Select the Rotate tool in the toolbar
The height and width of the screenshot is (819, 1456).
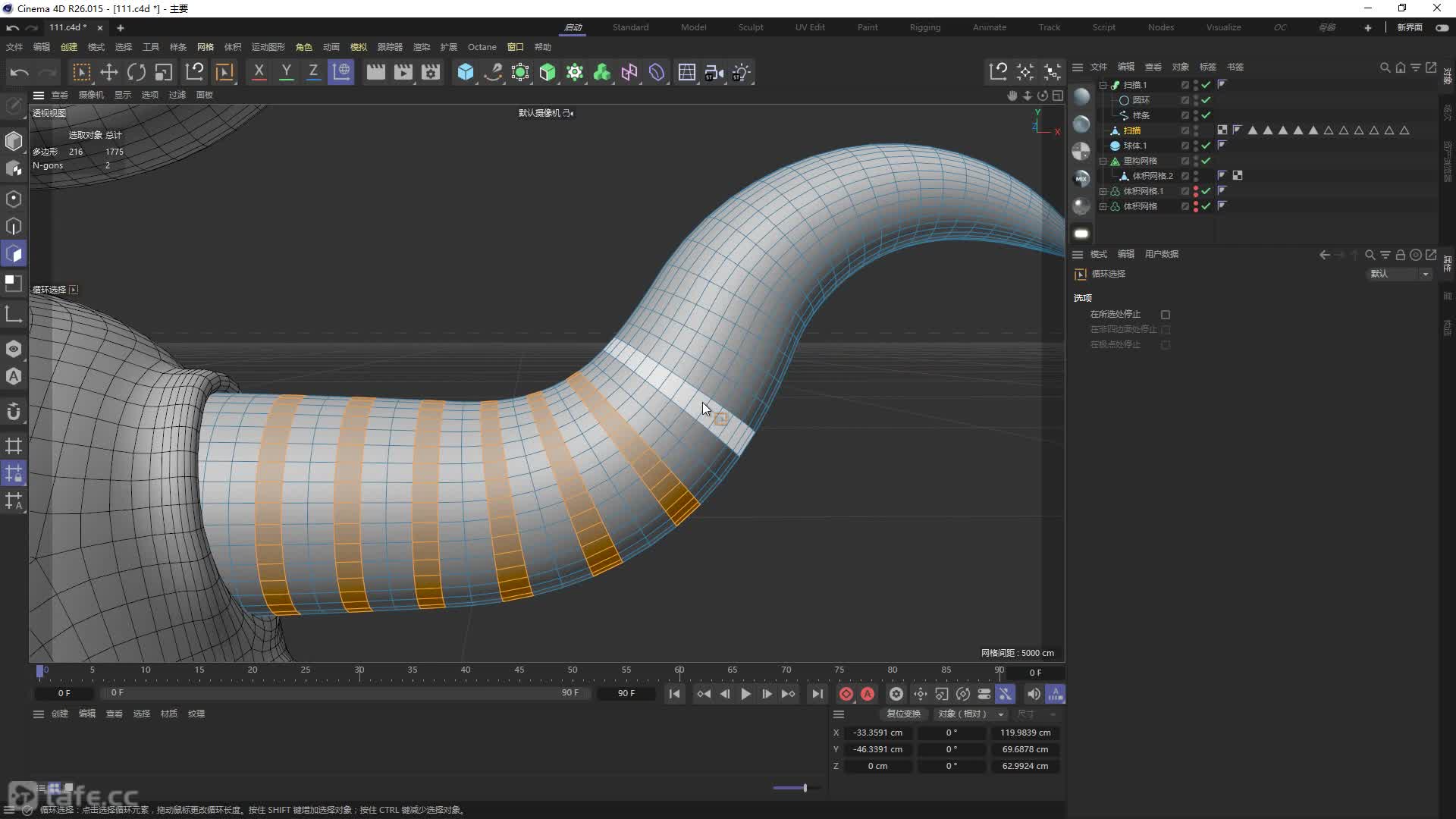pos(136,72)
